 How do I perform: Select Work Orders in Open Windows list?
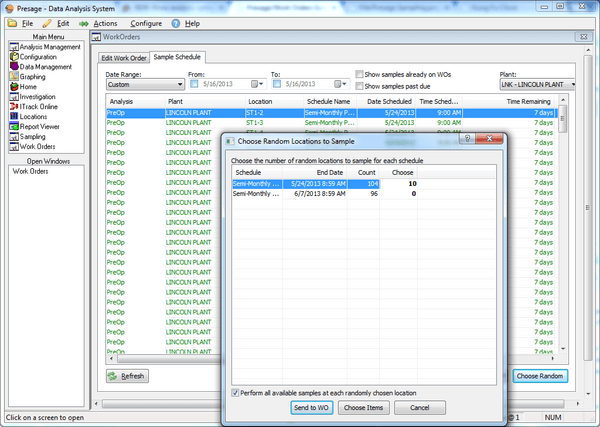point(30,171)
